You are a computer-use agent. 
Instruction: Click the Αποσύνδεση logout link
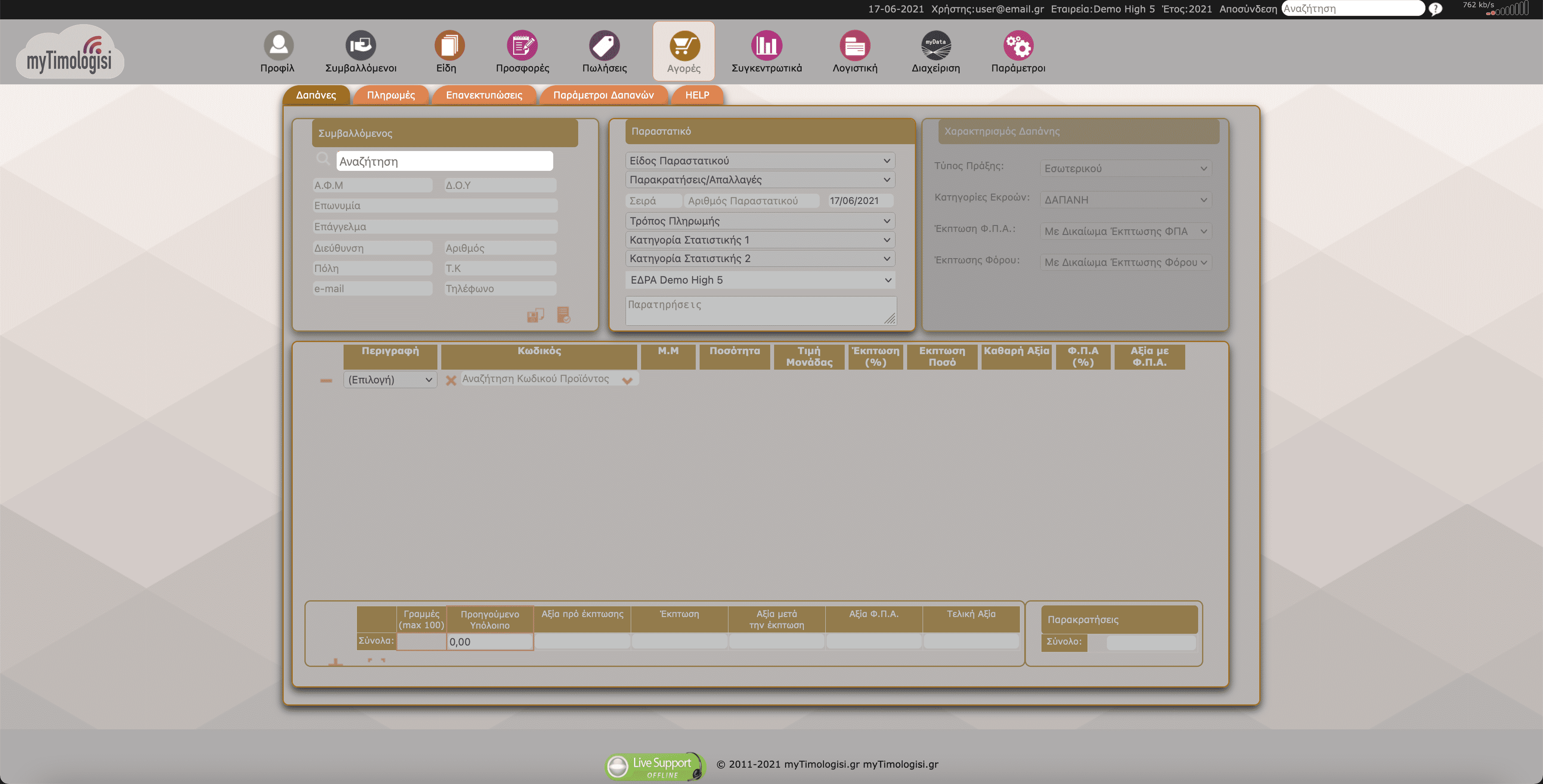[1248, 9]
